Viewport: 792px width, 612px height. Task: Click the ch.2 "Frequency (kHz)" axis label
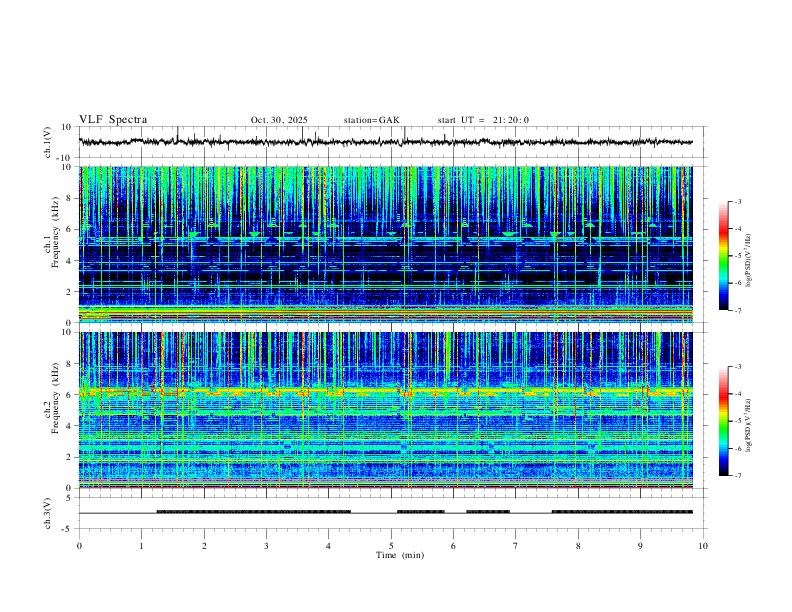55,398
